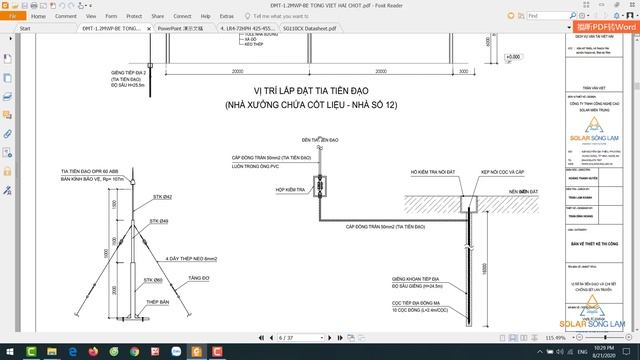Select facing pages view mode icon

click(x=524, y=338)
